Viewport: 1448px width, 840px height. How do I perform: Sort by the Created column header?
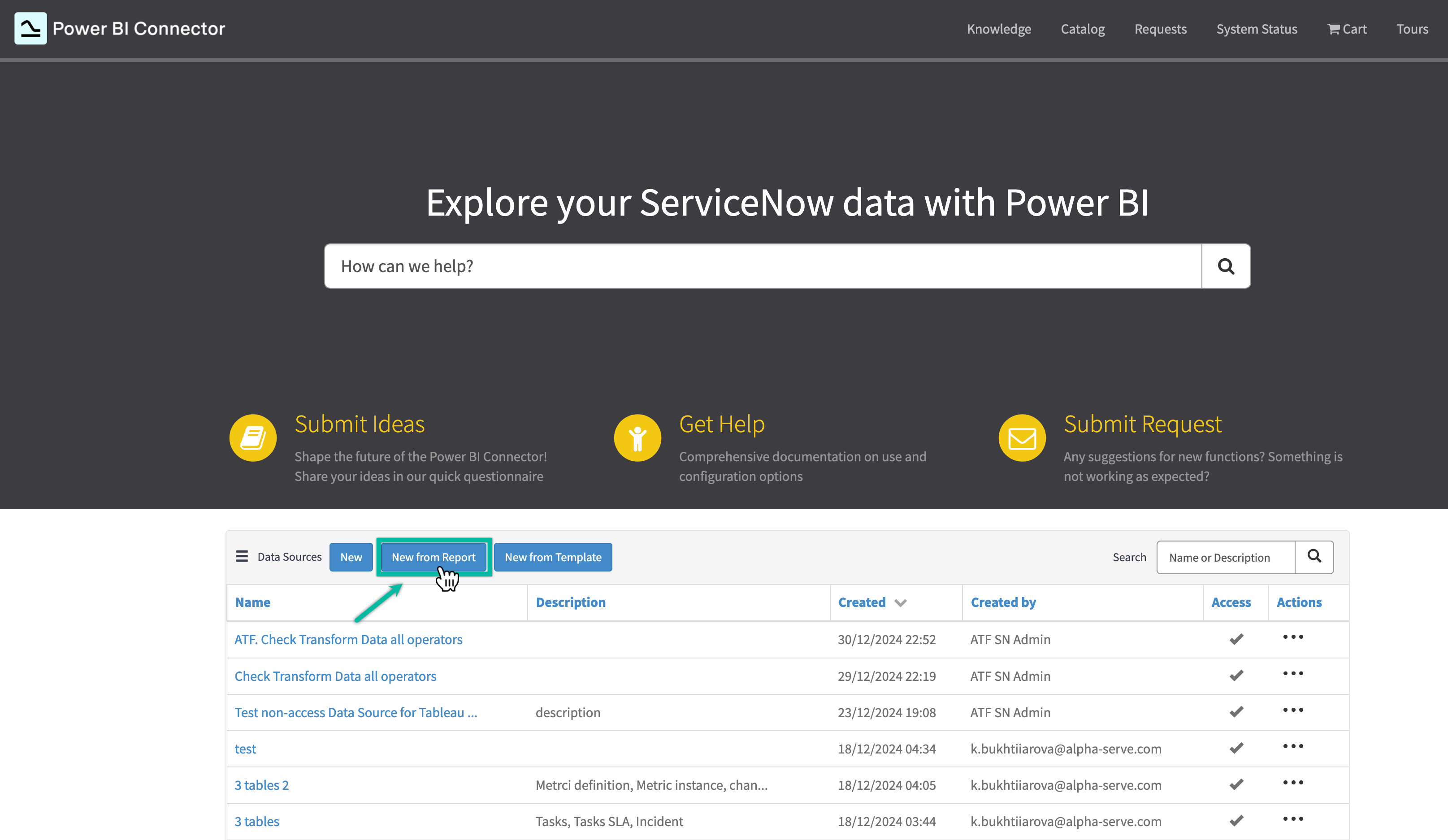(861, 602)
